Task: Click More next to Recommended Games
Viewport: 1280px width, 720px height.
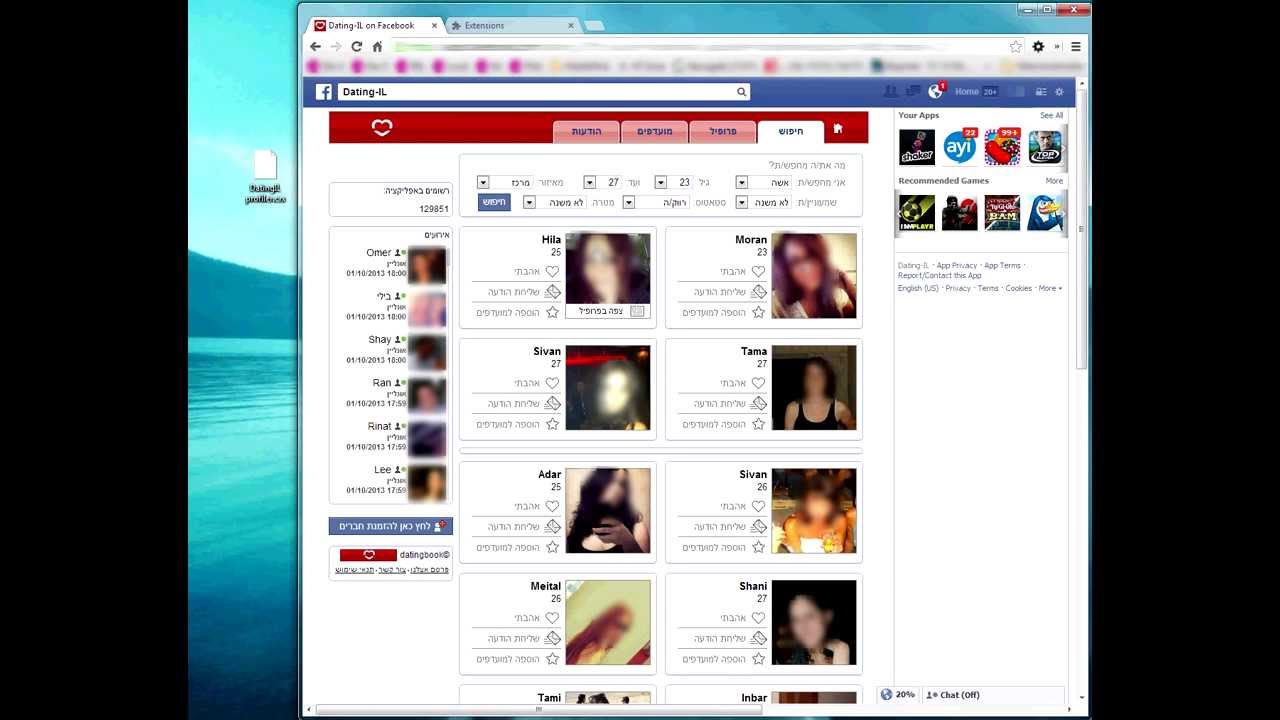Action: [1054, 181]
